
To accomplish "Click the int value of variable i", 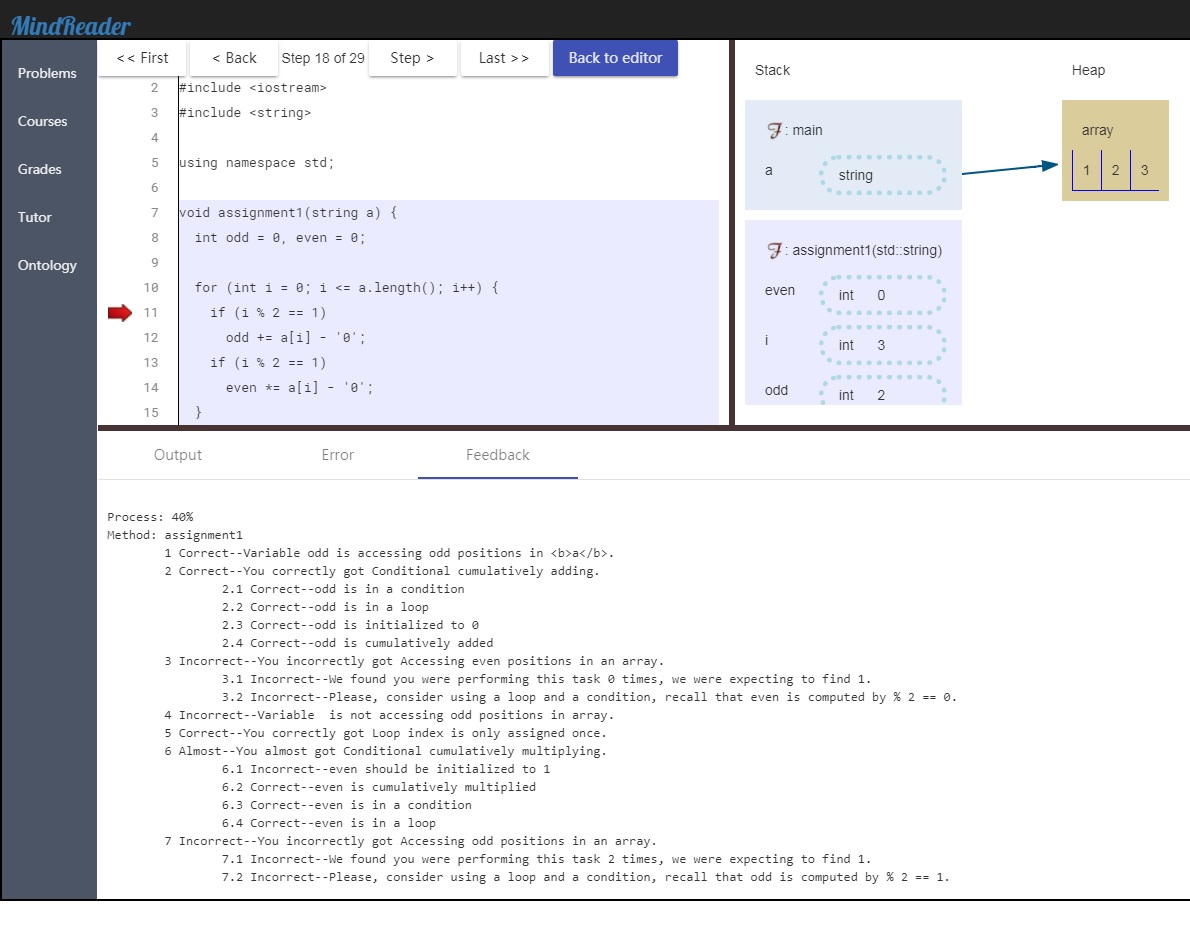I will (881, 345).
